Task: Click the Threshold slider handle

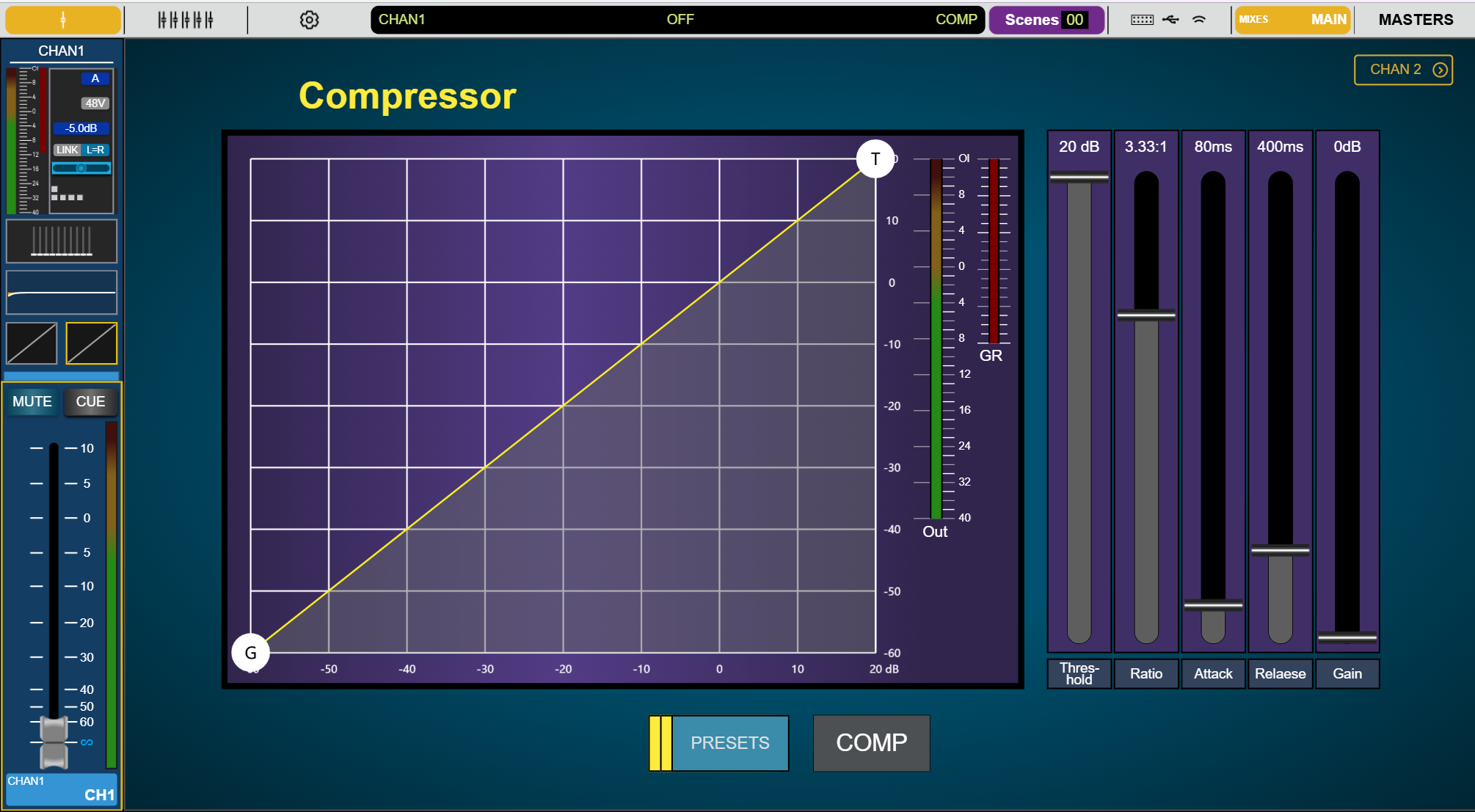Action: pos(1079,177)
